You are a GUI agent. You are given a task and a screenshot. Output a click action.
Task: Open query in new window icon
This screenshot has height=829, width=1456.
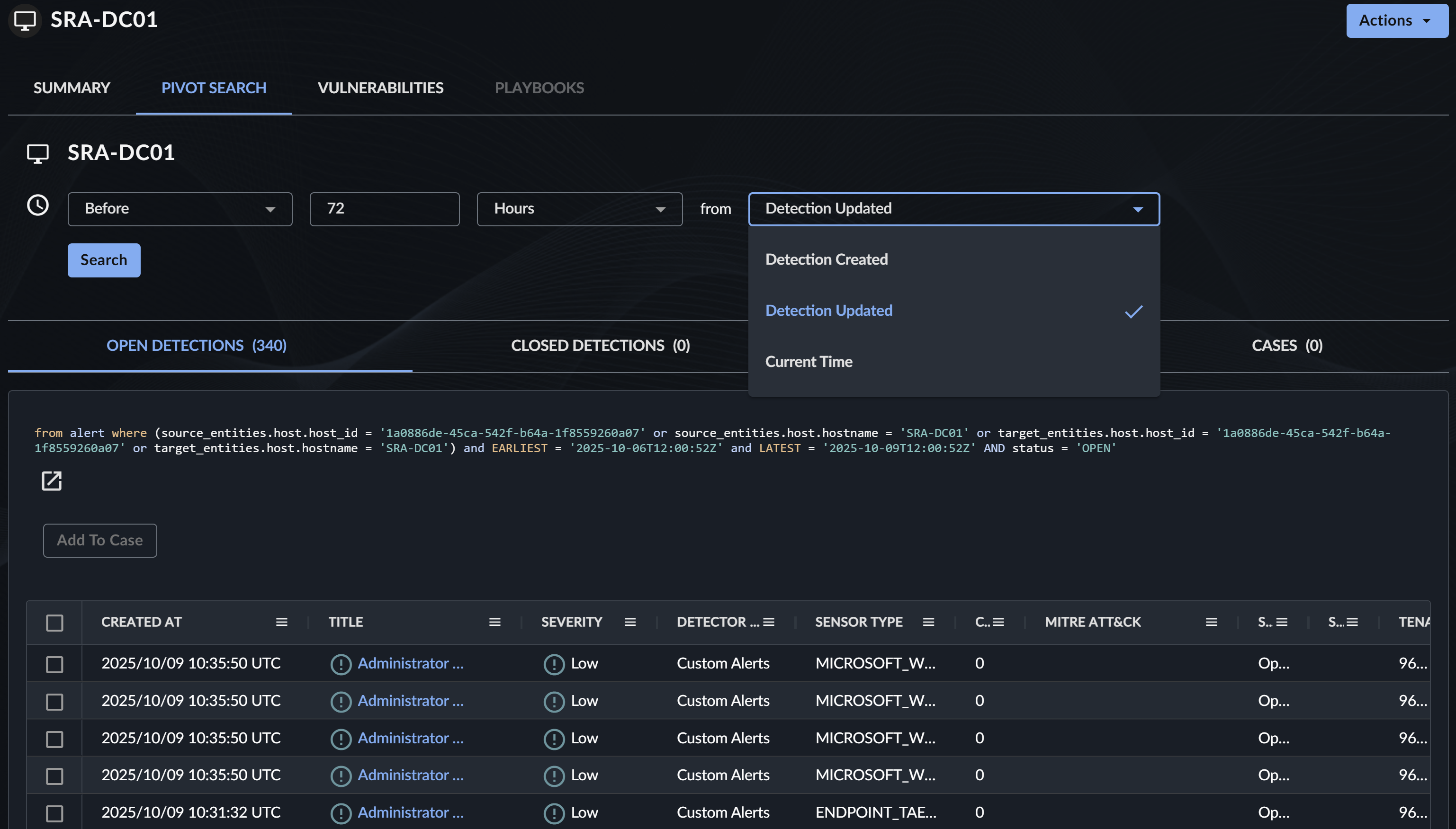(51, 481)
